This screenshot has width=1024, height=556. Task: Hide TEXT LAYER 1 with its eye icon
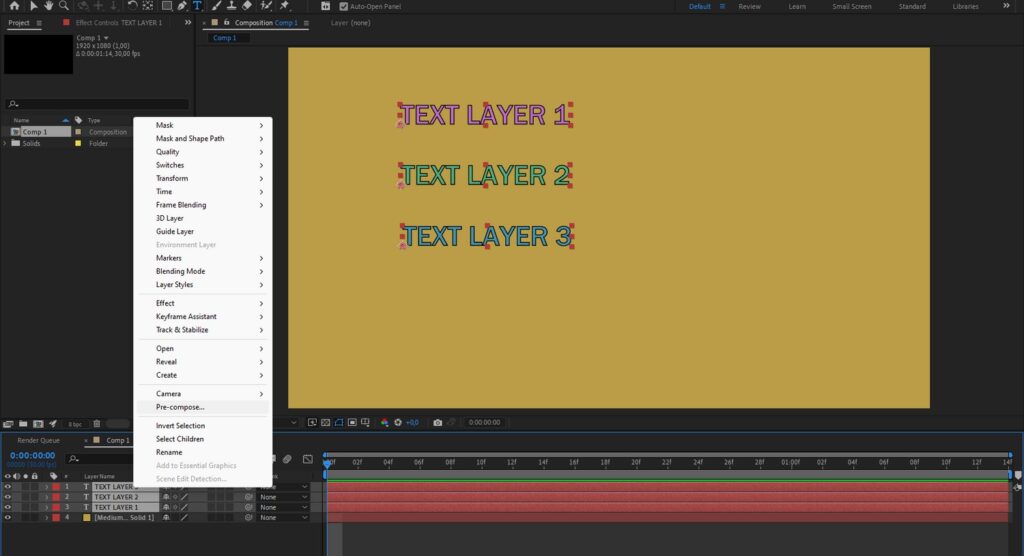[8, 507]
